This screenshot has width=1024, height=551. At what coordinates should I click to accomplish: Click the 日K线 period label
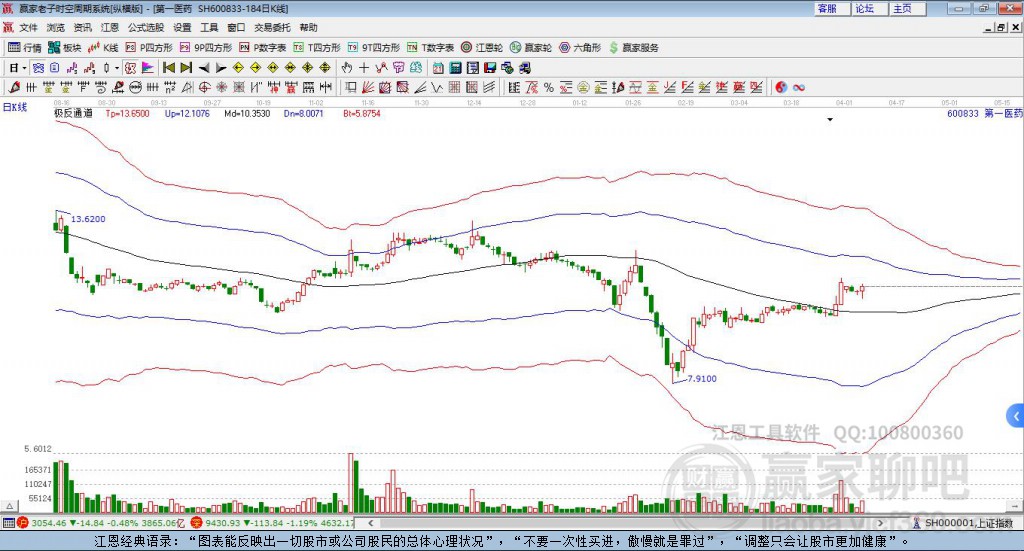pyautogui.click(x=14, y=108)
